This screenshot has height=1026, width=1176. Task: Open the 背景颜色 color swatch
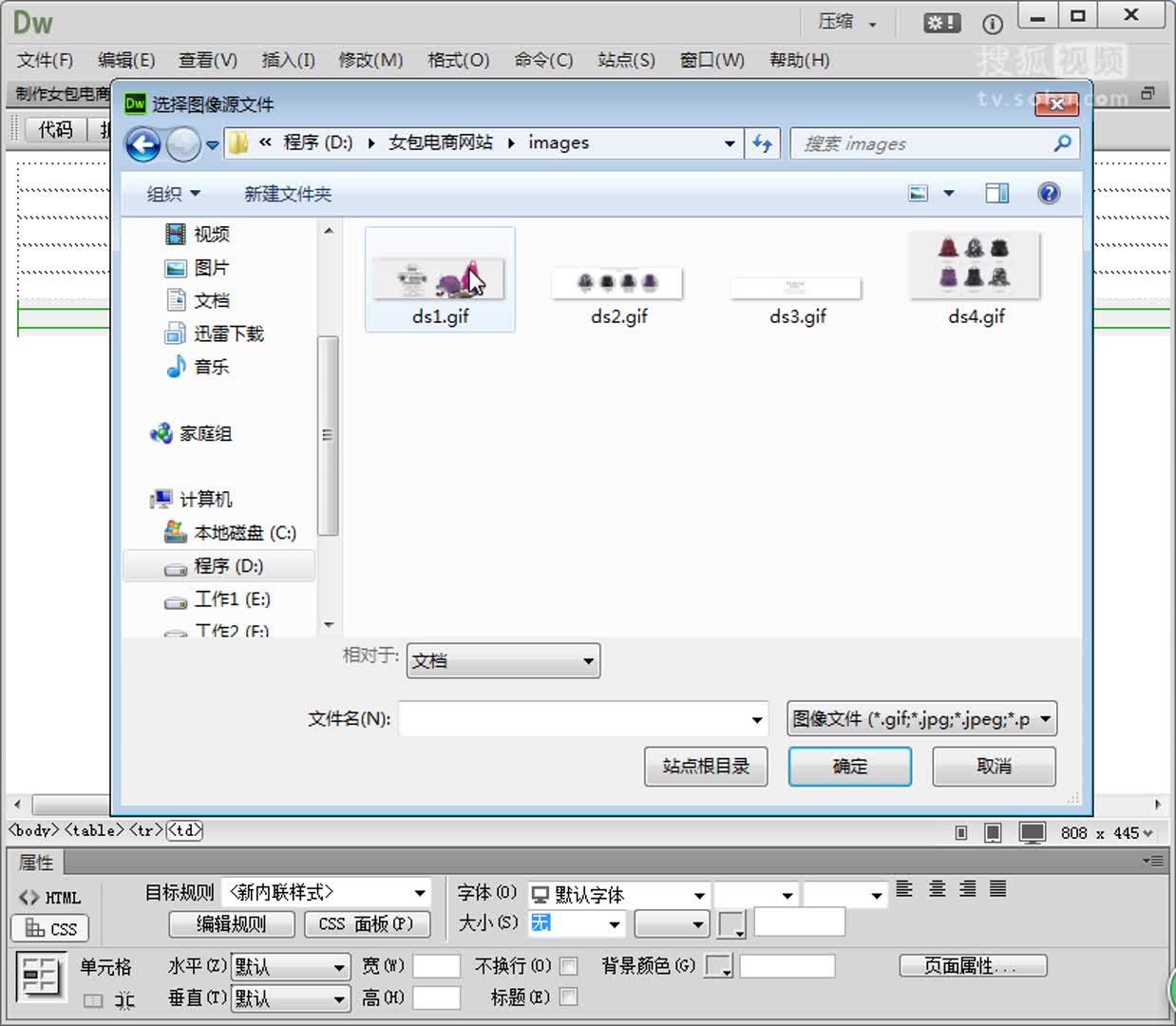(718, 967)
